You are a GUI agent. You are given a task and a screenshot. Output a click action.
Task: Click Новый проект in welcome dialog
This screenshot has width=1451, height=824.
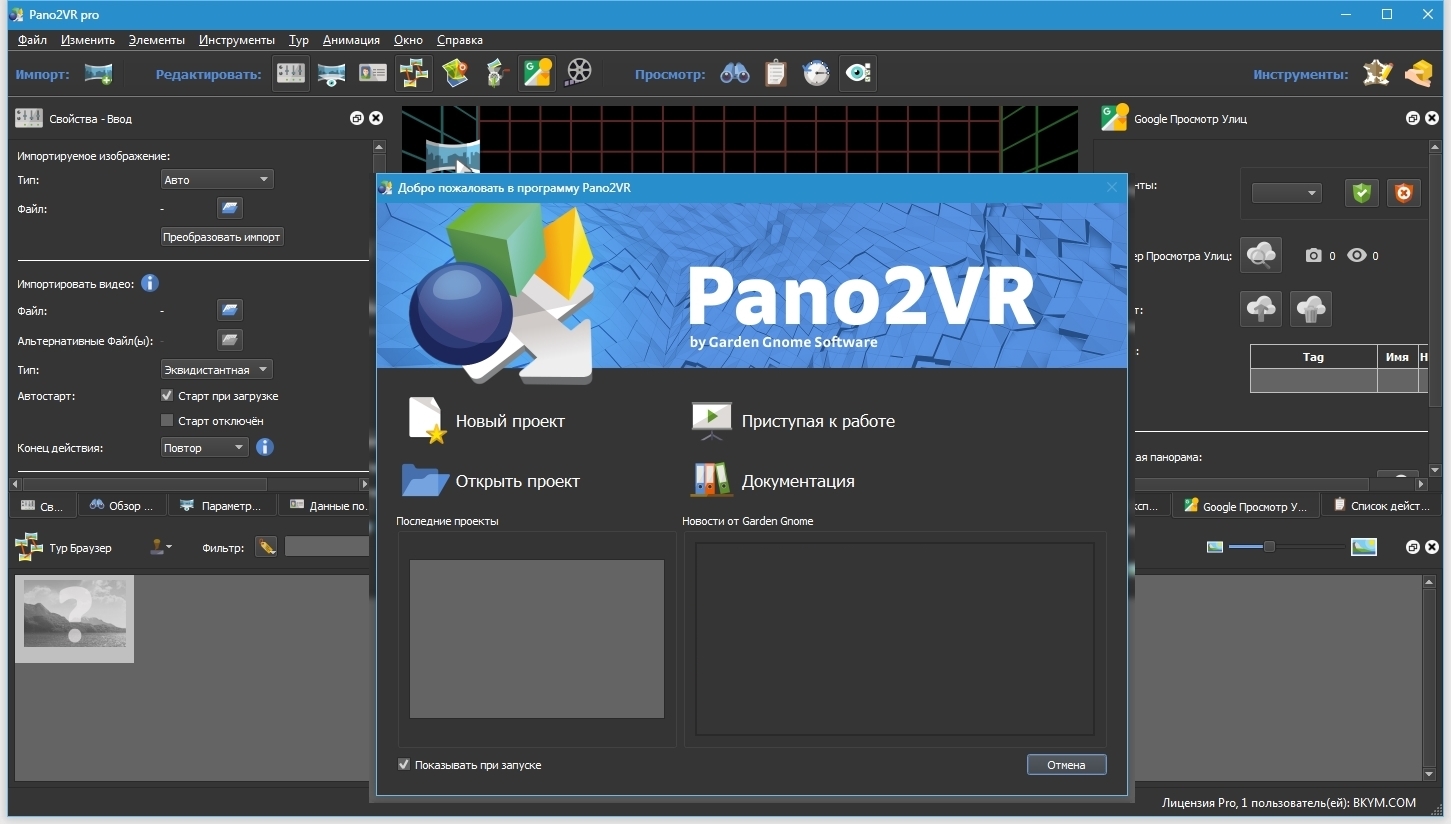tap(486, 421)
